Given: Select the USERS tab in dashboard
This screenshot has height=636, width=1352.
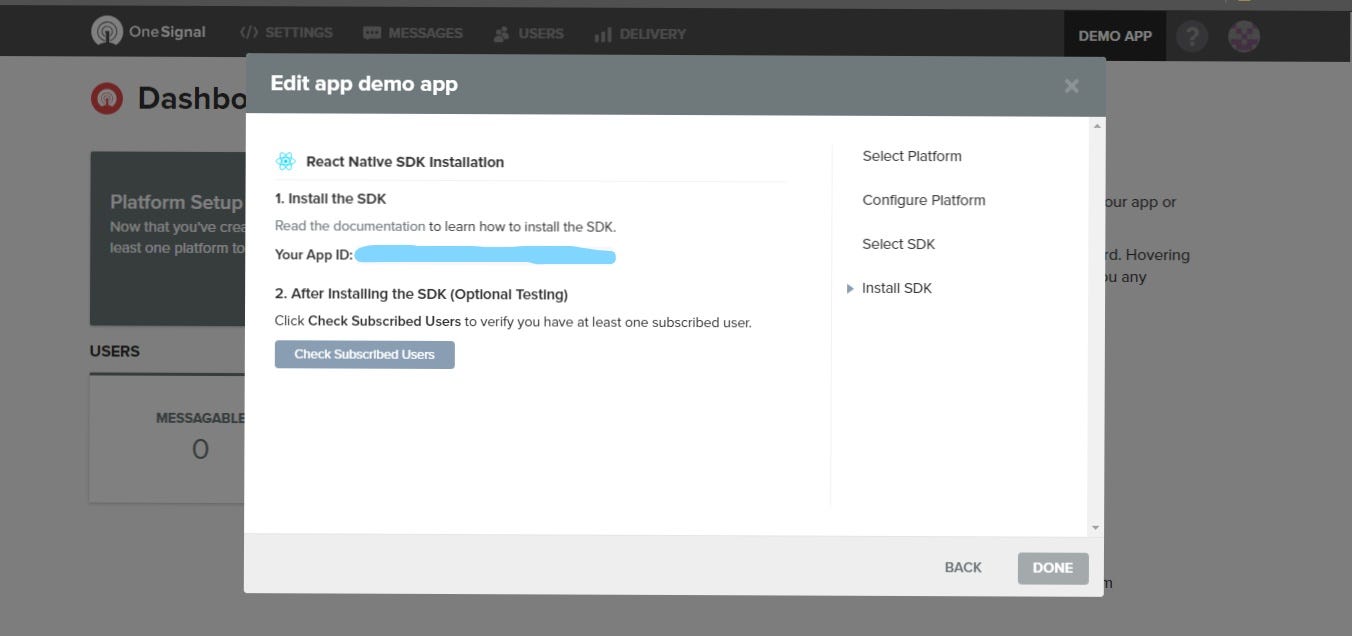Looking at the screenshot, I should pyautogui.click(x=115, y=351).
